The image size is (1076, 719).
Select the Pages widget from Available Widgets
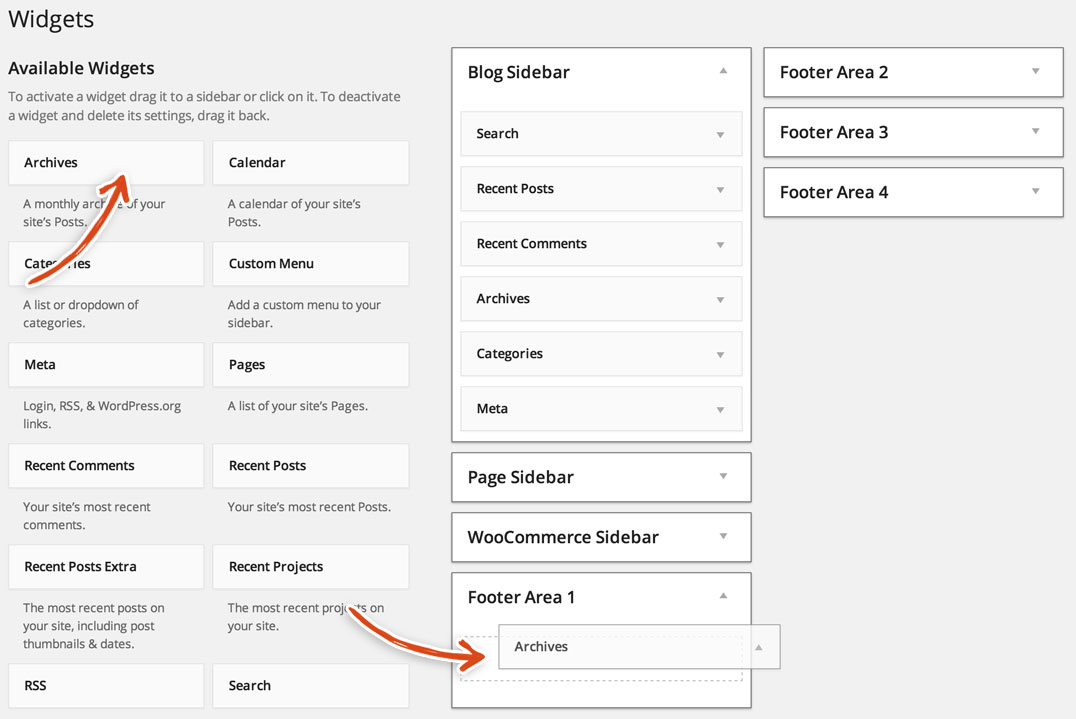[x=310, y=364]
